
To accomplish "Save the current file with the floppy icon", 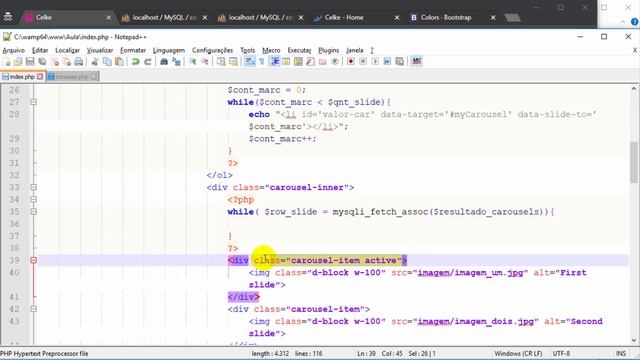I will (30, 61).
